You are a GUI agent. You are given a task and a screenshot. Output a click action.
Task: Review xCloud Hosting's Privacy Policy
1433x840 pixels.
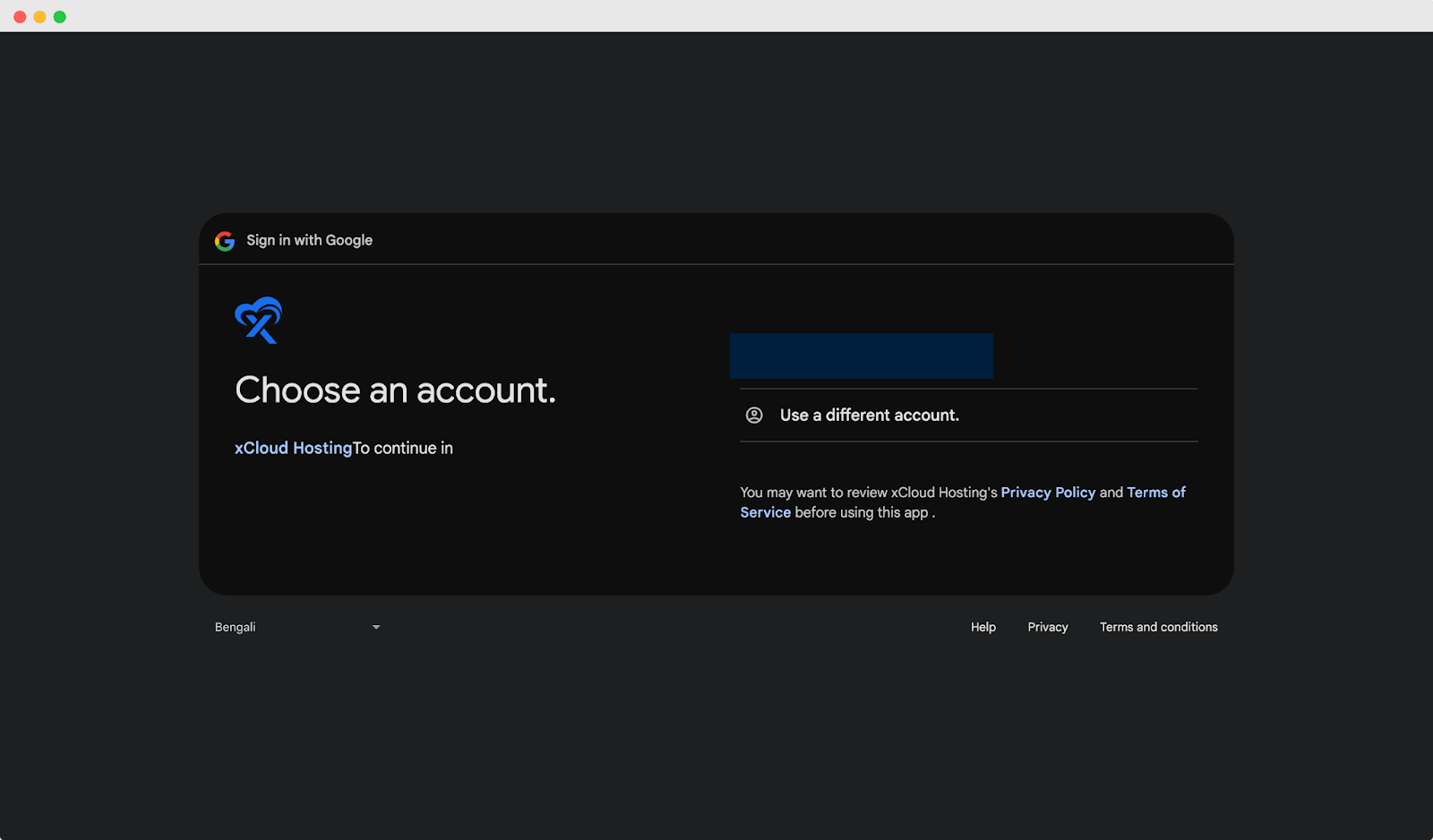tap(1048, 492)
